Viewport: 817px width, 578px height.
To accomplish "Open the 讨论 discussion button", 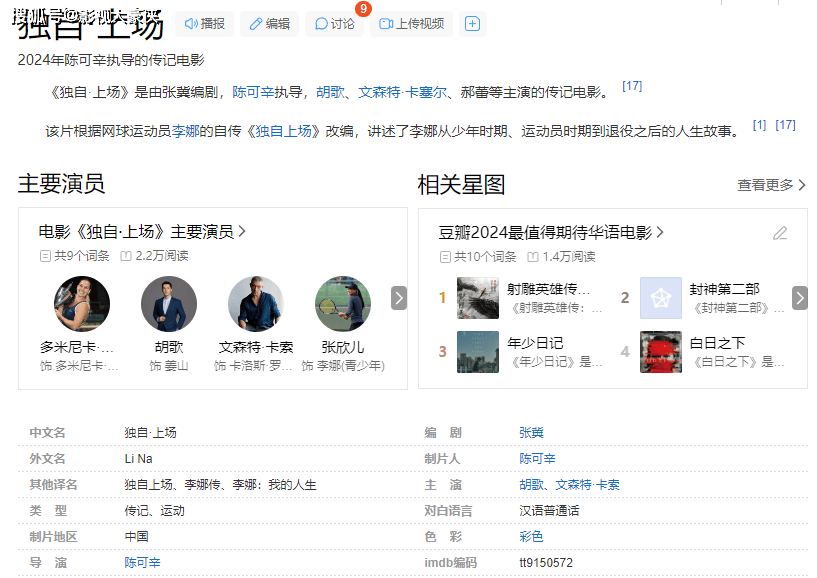I will click(335, 24).
